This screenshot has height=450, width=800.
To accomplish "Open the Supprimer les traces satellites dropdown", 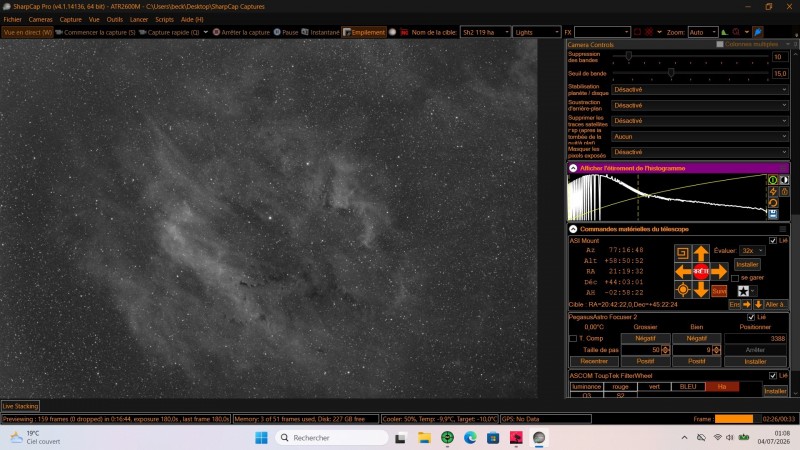I will pos(700,121).
